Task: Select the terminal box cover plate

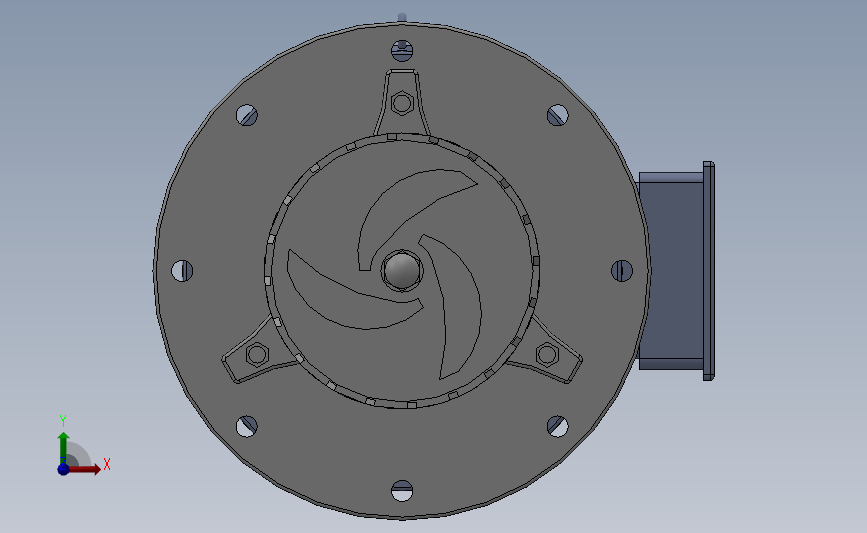Action: [x=709, y=270]
